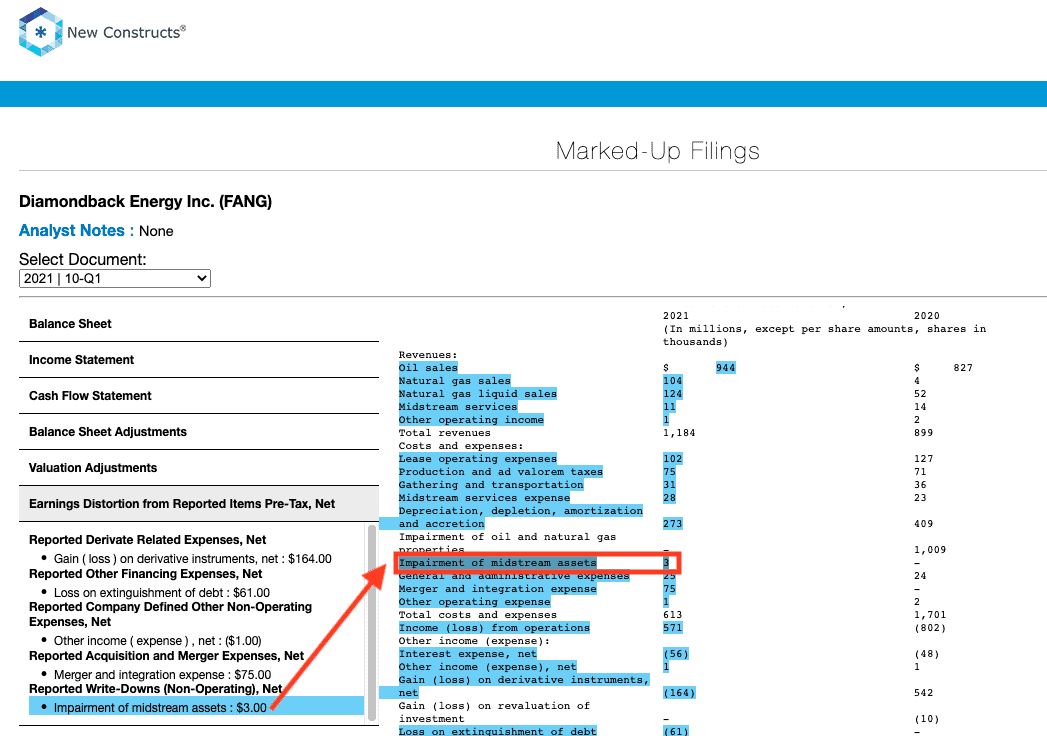The height and width of the screenshot is (736, 1047).
Task: Click the highlighted (164) derivative loss value
Action: (x=679, y=693)
